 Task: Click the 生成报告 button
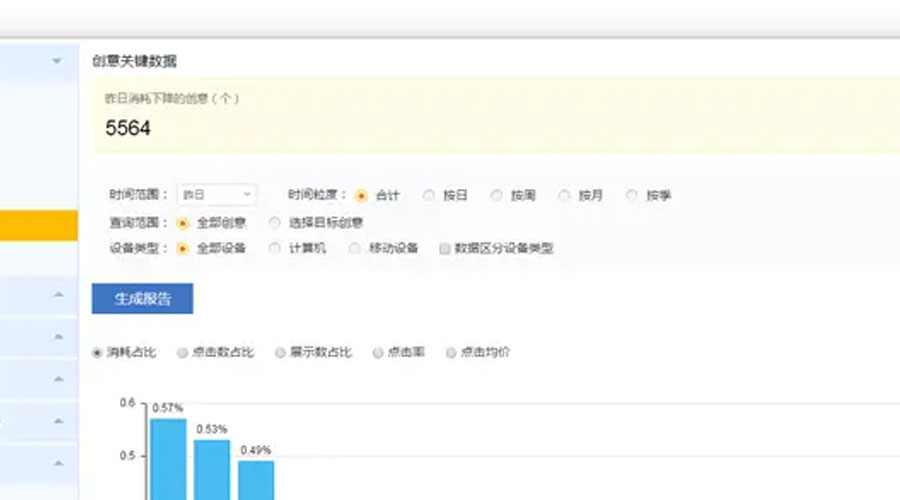point(142,299)
